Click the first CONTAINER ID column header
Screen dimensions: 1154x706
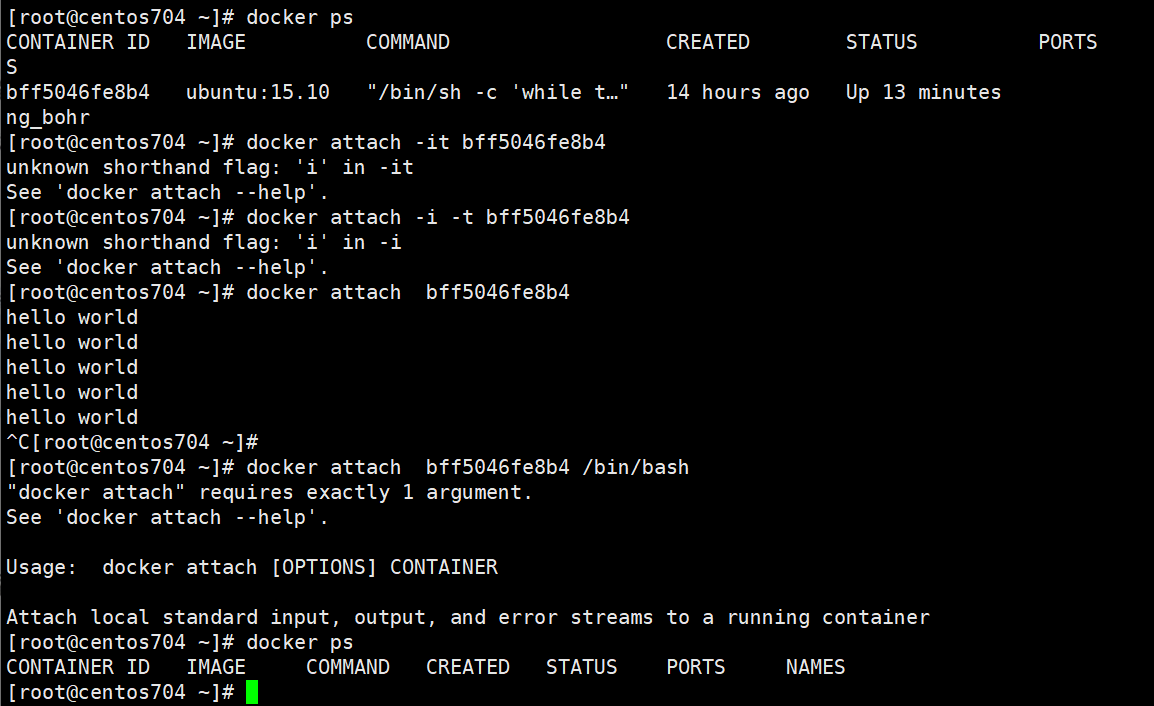78,42
